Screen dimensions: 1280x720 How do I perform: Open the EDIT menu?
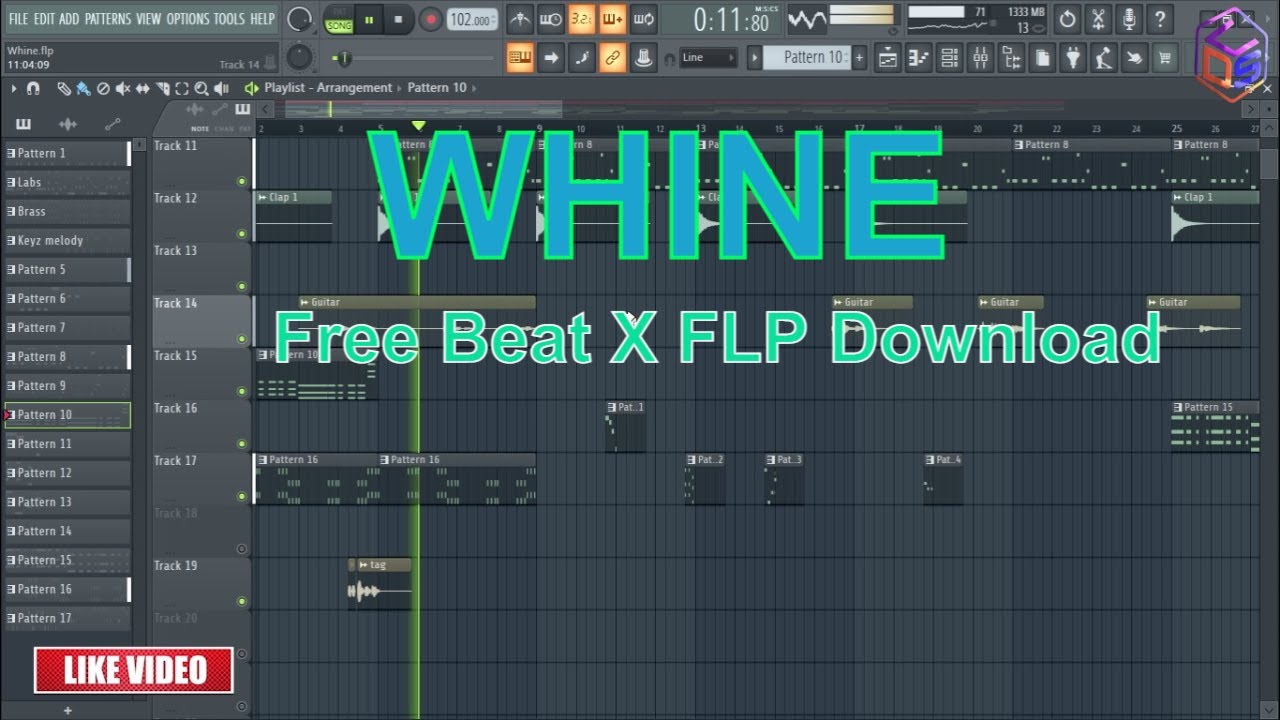44,19
